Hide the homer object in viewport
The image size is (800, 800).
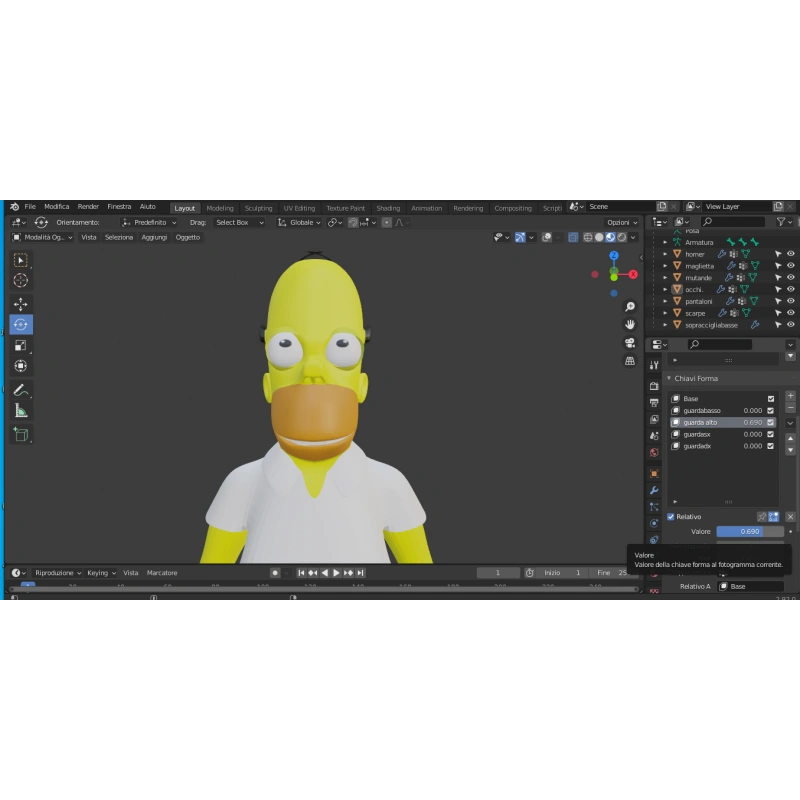click(790, 254)
